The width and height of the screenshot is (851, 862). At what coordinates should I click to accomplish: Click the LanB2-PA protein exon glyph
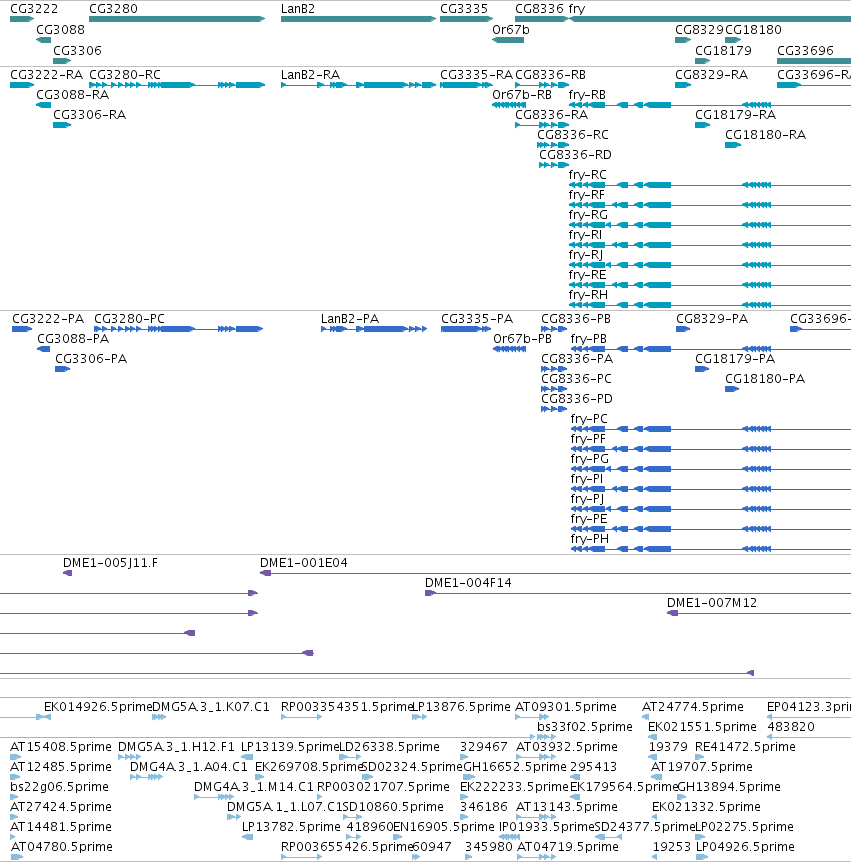374,329
